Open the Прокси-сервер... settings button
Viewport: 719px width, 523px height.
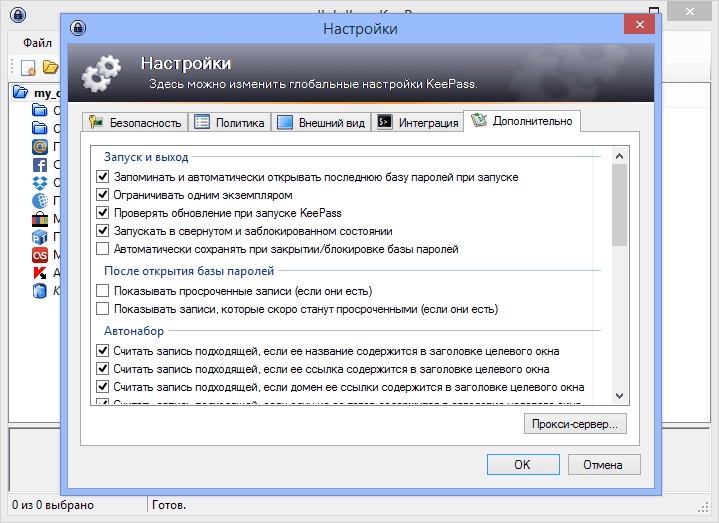tap(575, 424)
